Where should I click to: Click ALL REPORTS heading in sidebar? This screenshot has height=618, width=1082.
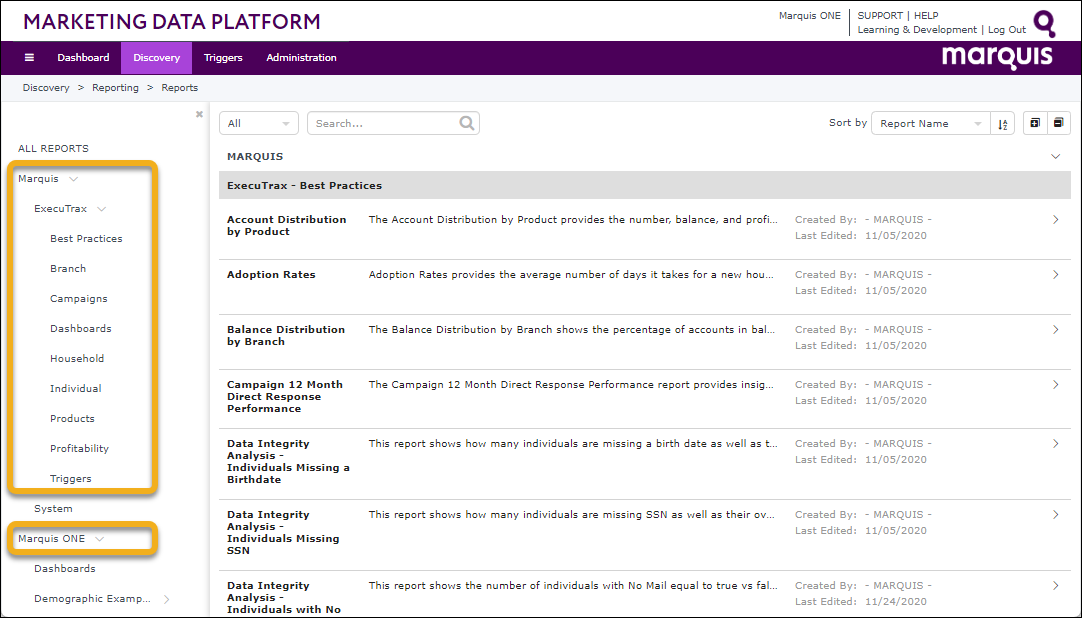54,148
